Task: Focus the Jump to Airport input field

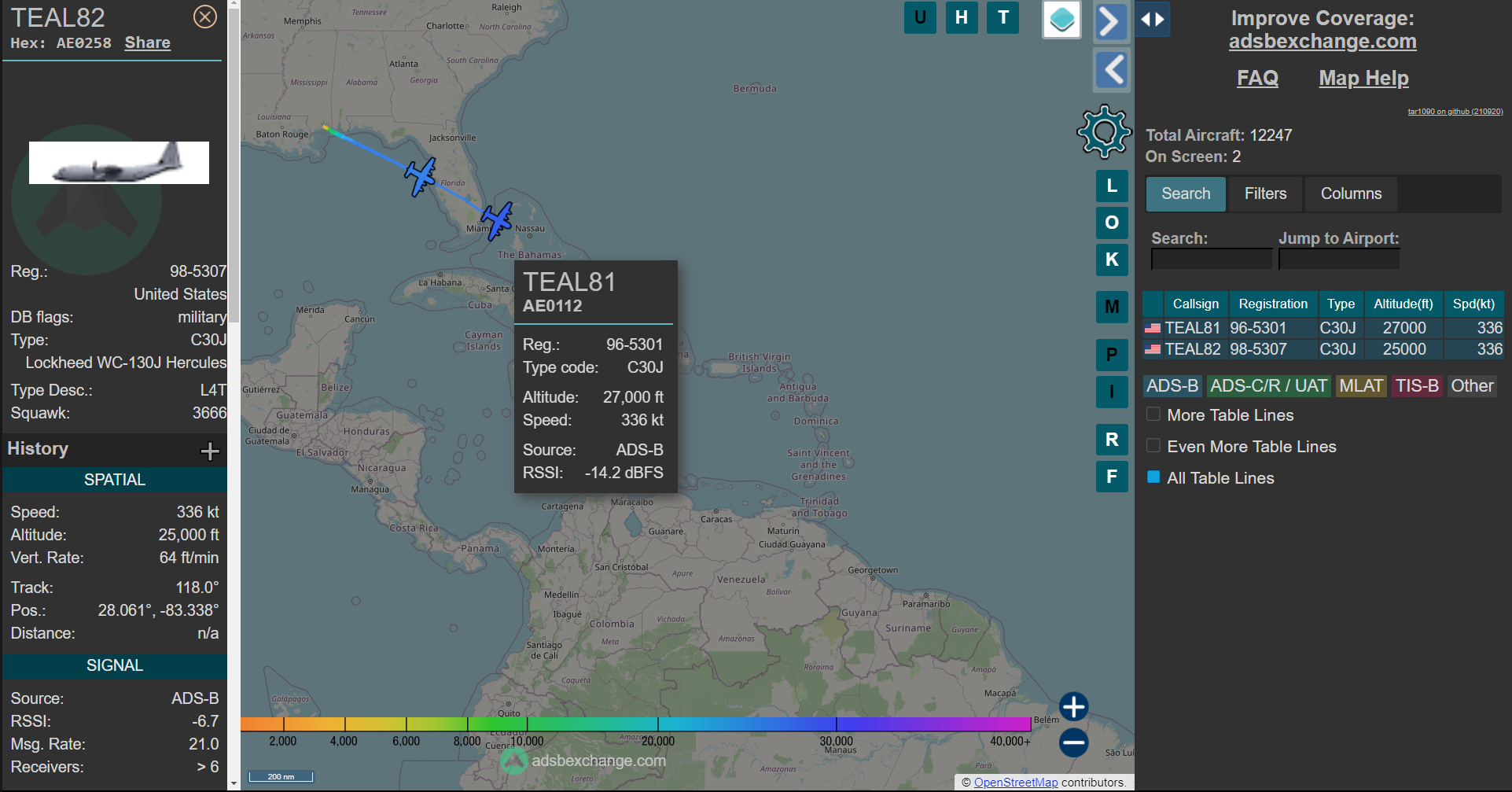Action: click(1338, 259)
